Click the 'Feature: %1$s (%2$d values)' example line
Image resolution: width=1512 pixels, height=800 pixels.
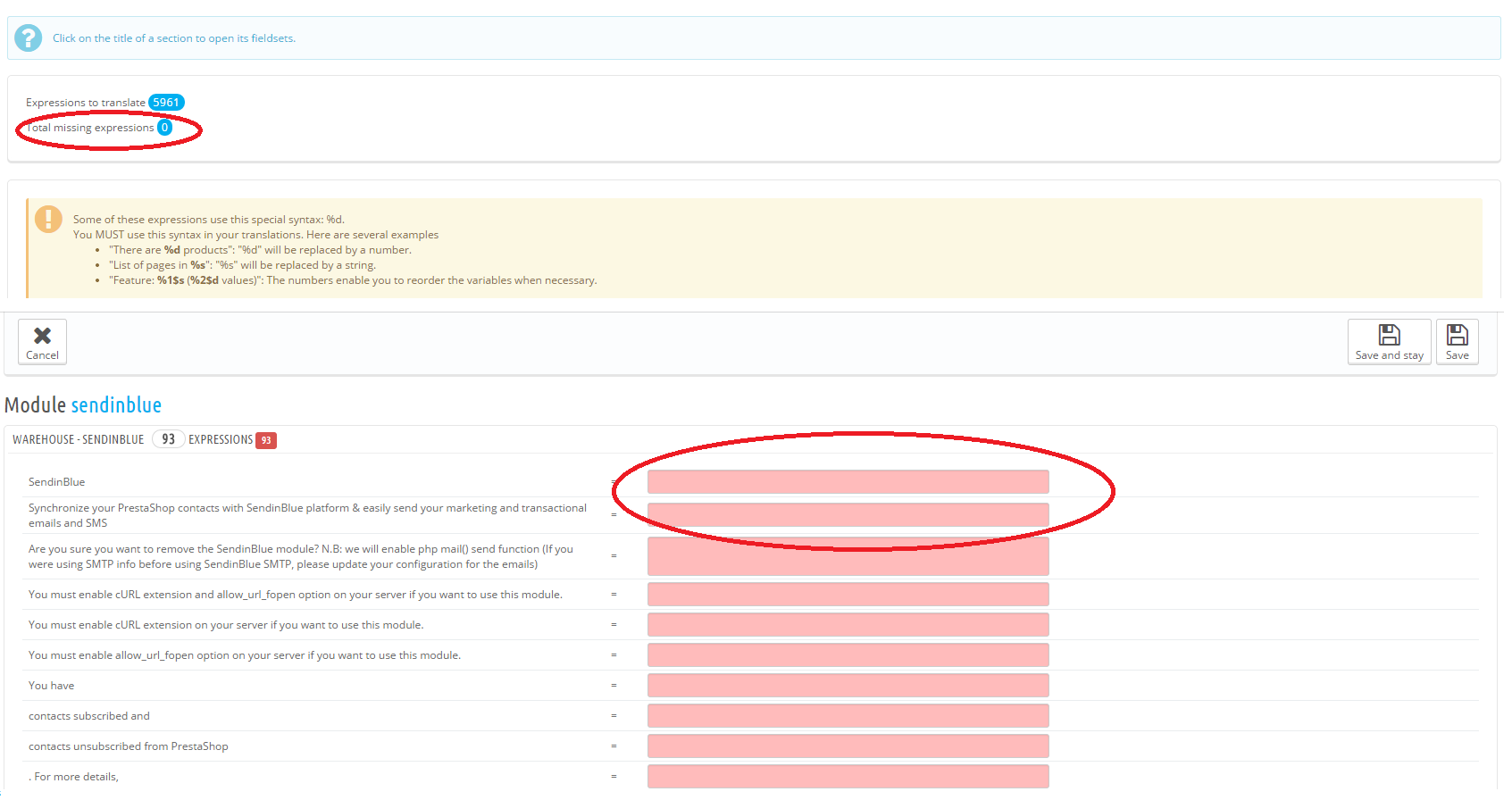353,280
